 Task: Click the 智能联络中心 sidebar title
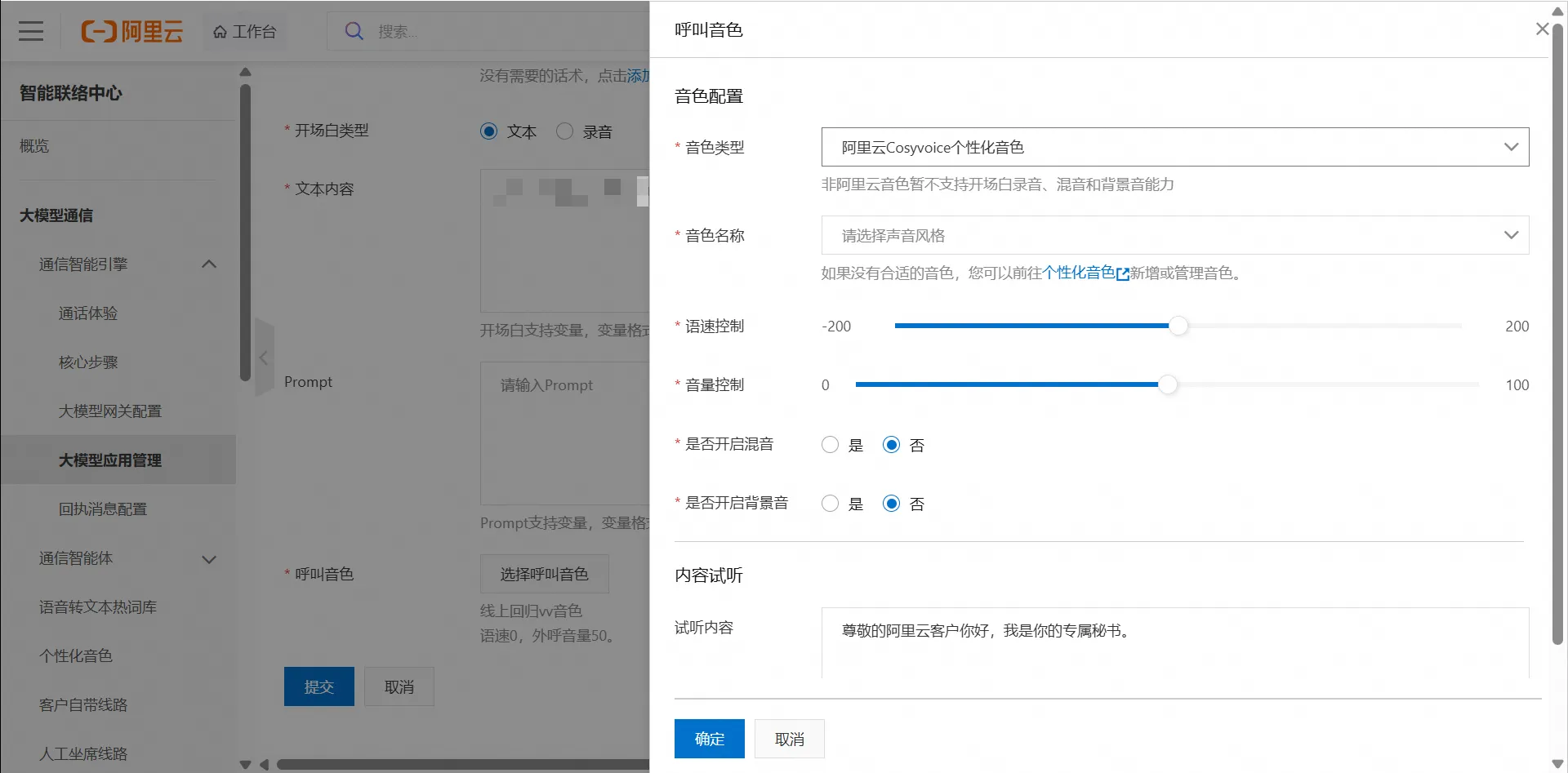click(x=71, y=93)
